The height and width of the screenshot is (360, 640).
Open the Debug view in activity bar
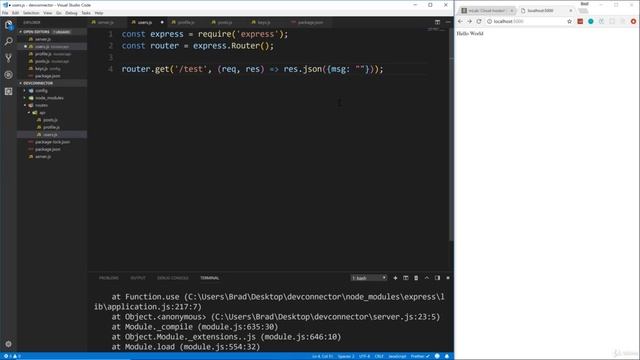[x=9, y=75]
